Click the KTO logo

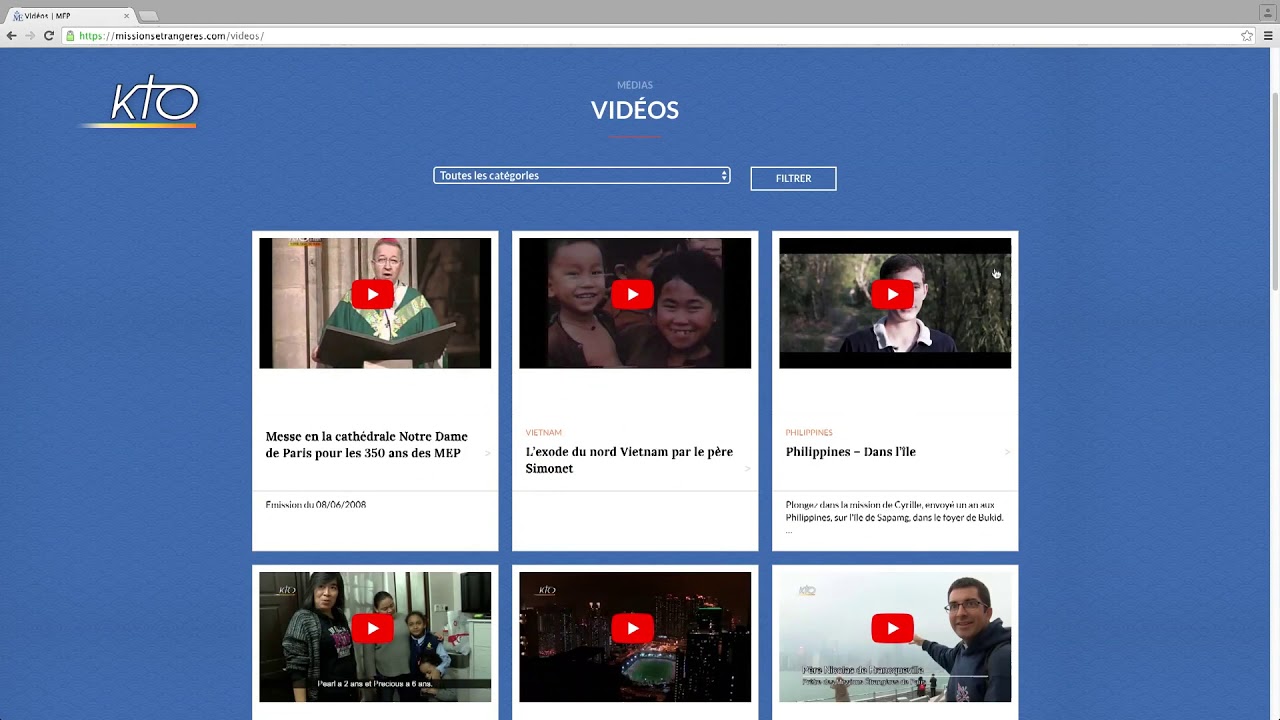(140, 101)
